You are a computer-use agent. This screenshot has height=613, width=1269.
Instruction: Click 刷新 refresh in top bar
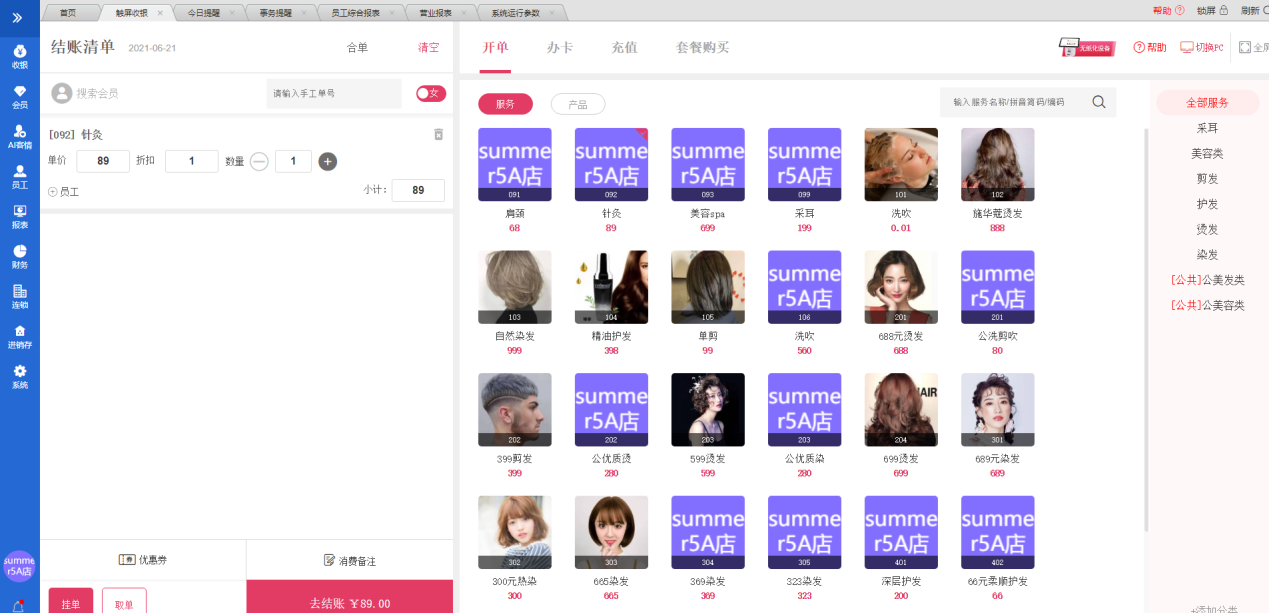[x=1254, y=11]
